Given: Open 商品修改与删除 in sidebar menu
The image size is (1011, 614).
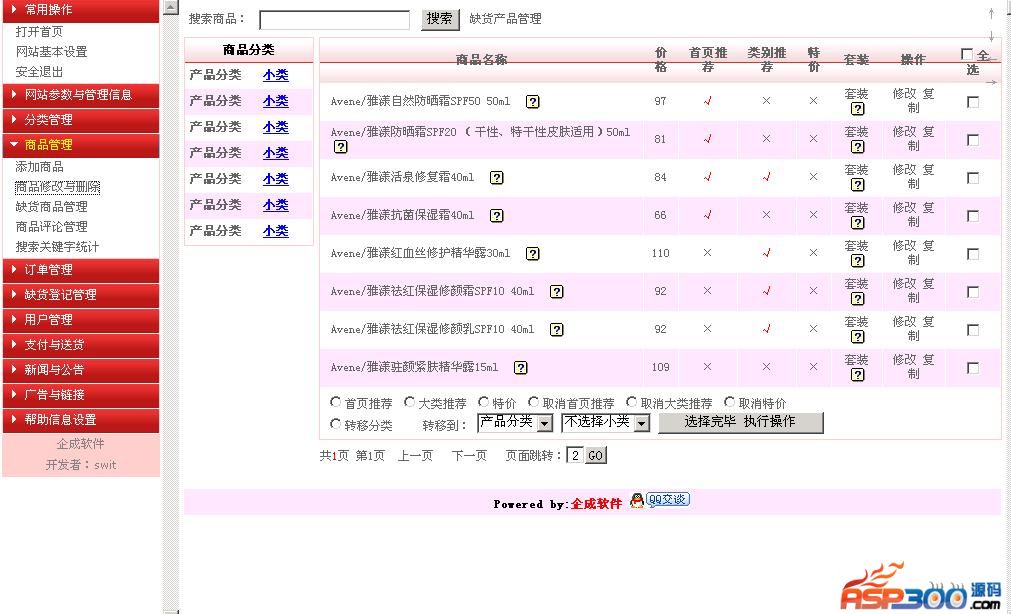Looking at the screenshot, I should pos(57,187).
